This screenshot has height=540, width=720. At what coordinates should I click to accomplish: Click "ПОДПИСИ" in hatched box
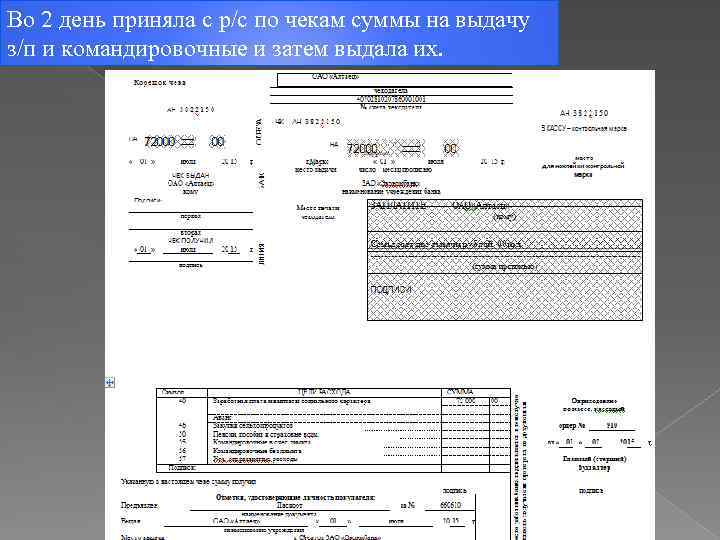[391, 290]
